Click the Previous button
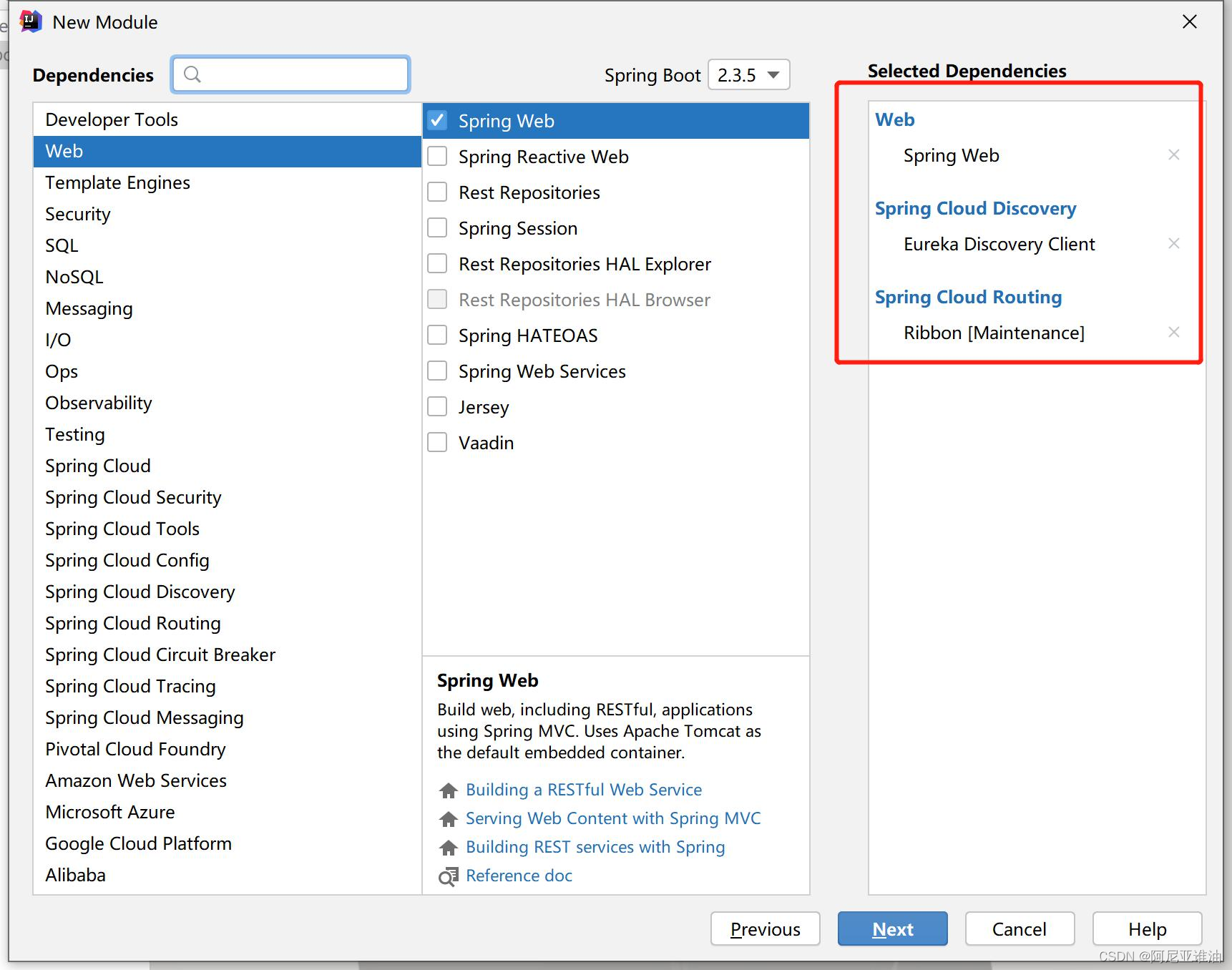Image resolution: width=1232 pixels, height=970 pixels. (766, 929)
